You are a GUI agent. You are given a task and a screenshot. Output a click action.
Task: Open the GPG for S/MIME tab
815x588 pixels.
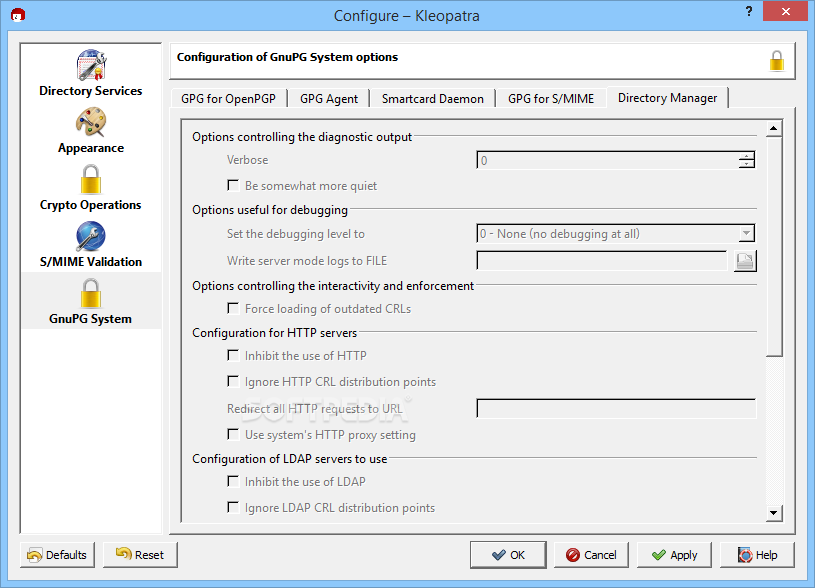(x=551, y=99)
